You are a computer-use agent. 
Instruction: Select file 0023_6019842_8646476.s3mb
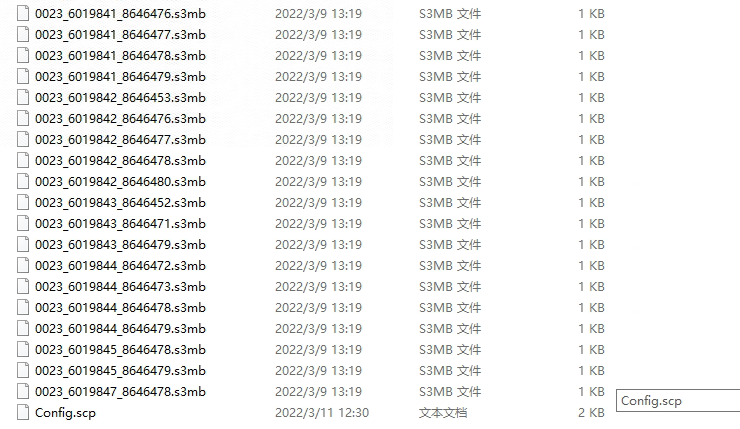coord(120,118)
